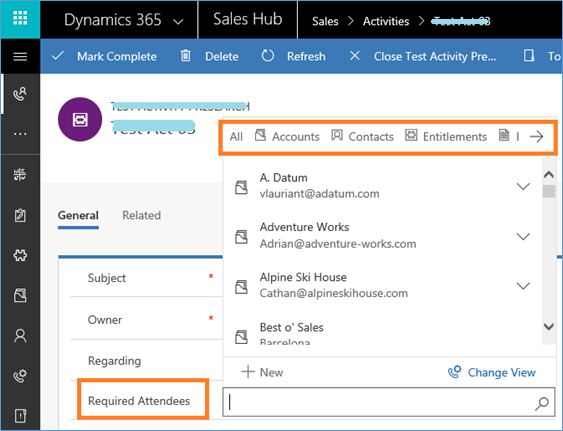The height and width of the screenshot is (431, 563).
Task: Select A. Datum lookup result
Action: tap(382, 186)
